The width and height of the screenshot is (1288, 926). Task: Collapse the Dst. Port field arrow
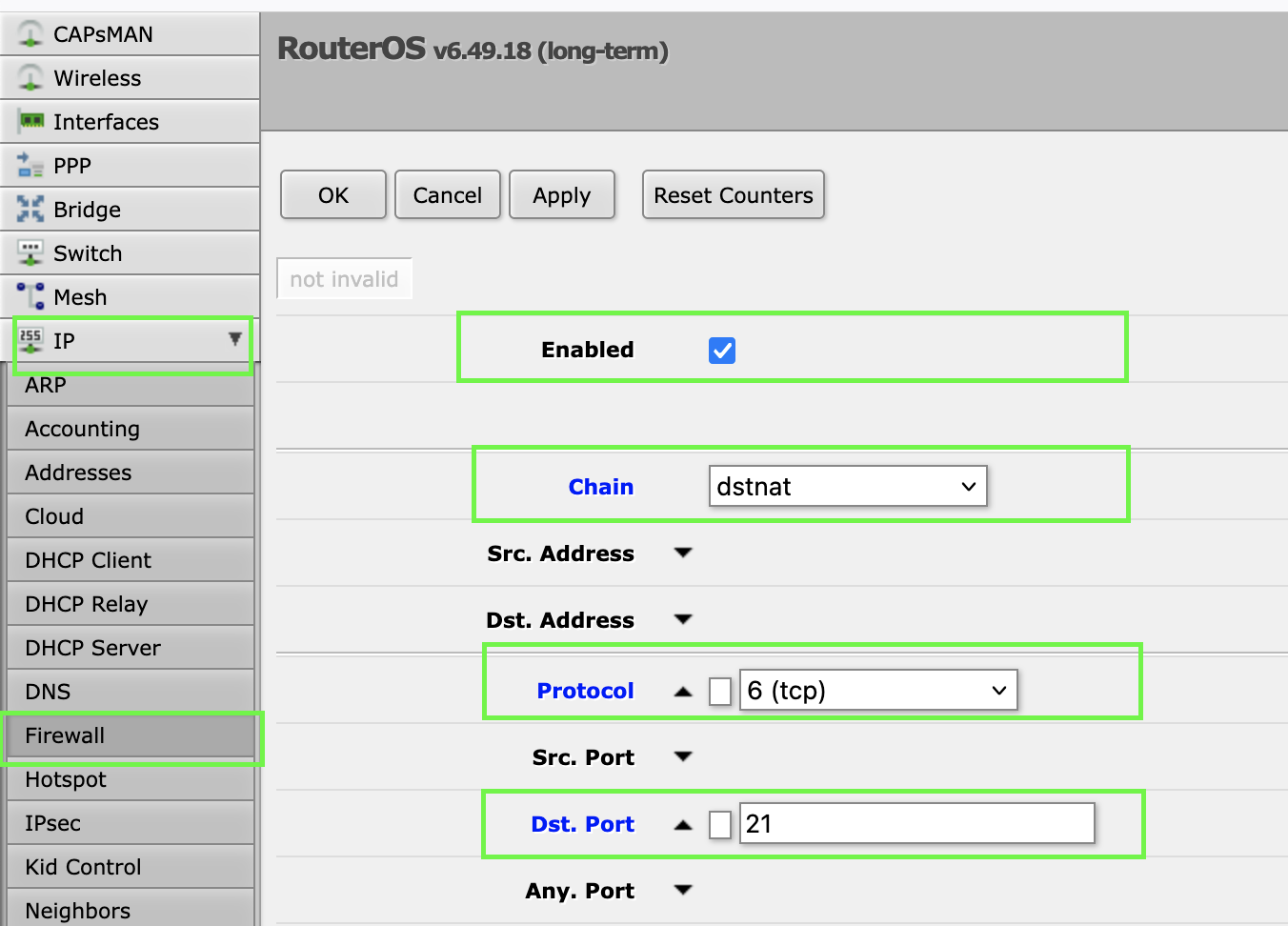coord(683,824)
